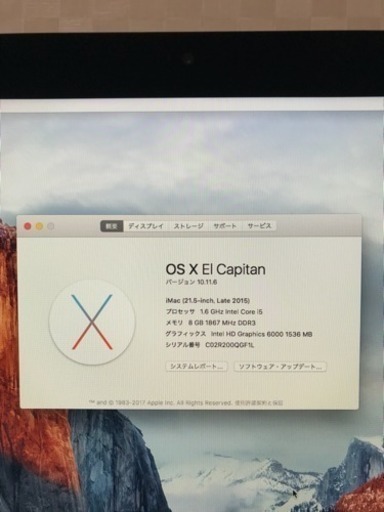This screenshot has width=384, height=512.
Task: Go to the サポート tab
Action: pos(225,226)
